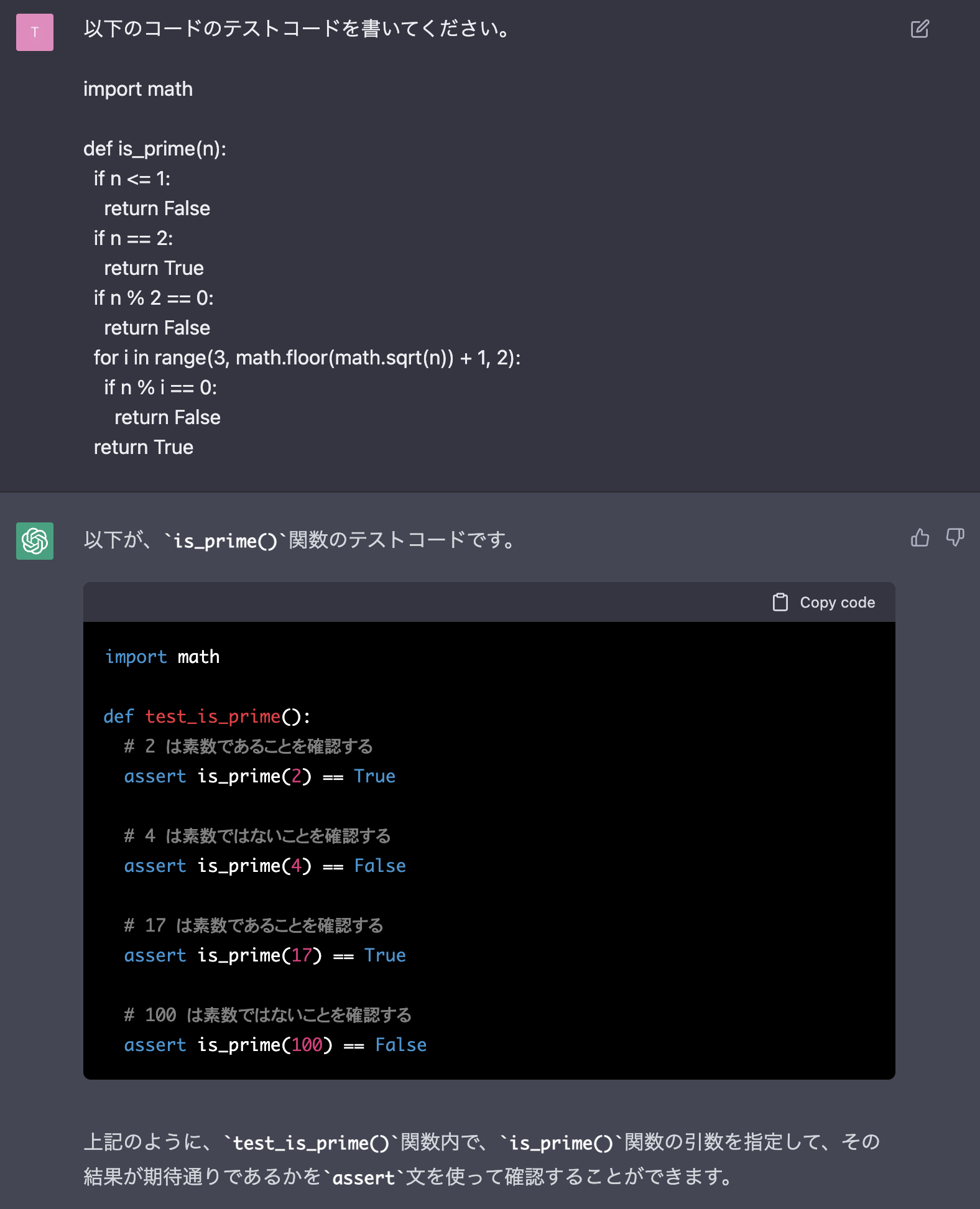The image size is (980, 1209).
Task: Click the ChatGPT assistant avatar logo
Action: [x=34, y=542]
